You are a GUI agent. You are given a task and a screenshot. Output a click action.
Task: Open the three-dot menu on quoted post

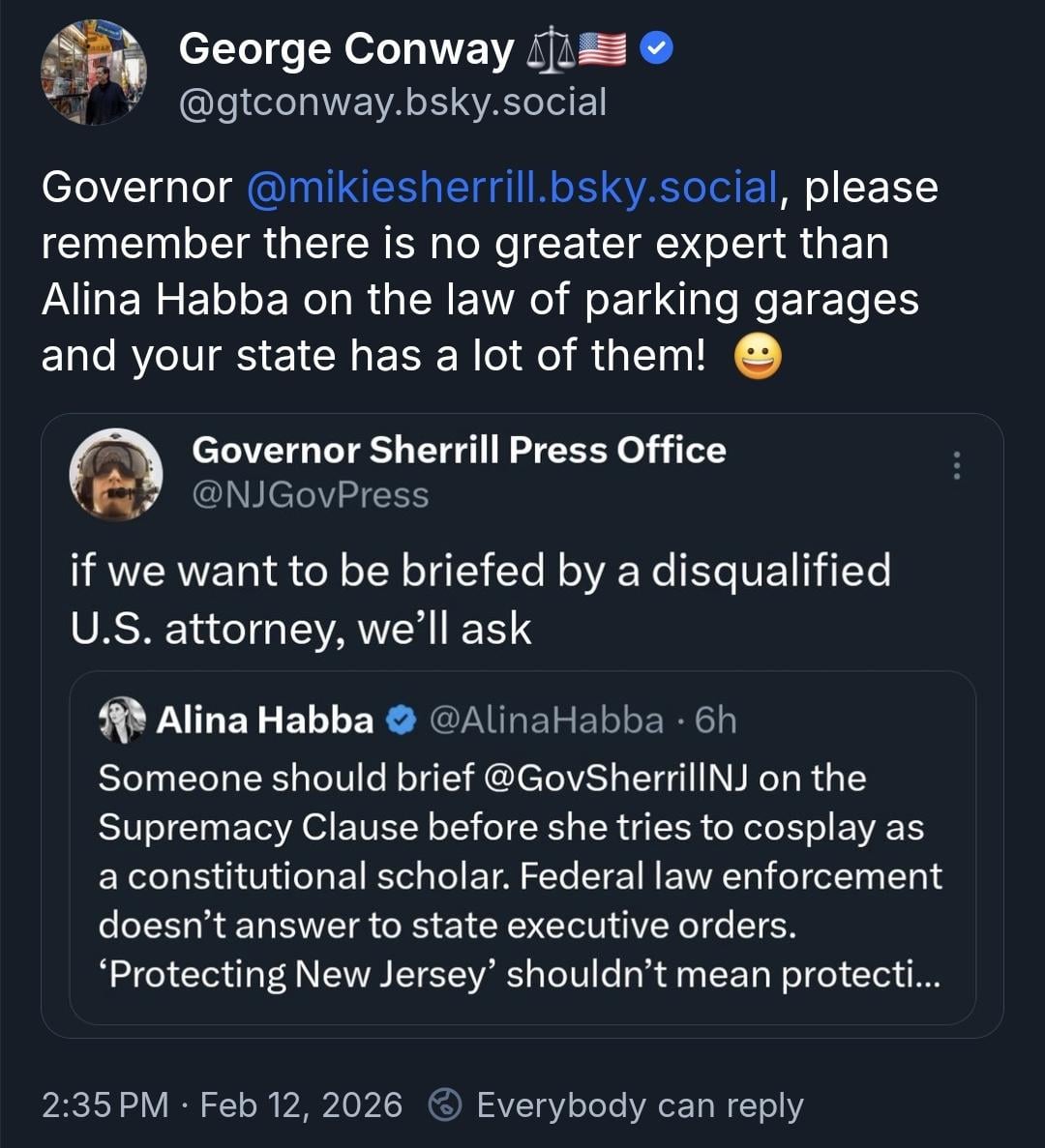[x=956, y=465]
